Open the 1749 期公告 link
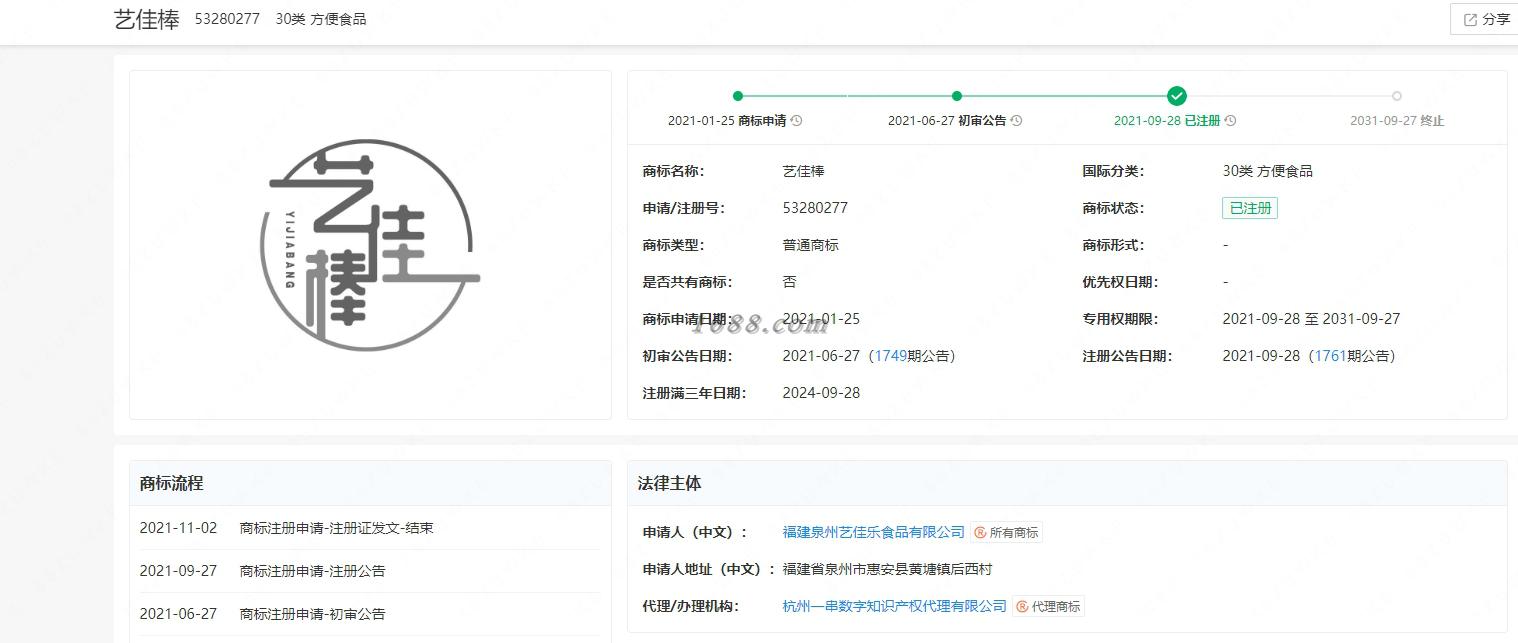1518x643 pixels. click(x=890, y=356)
